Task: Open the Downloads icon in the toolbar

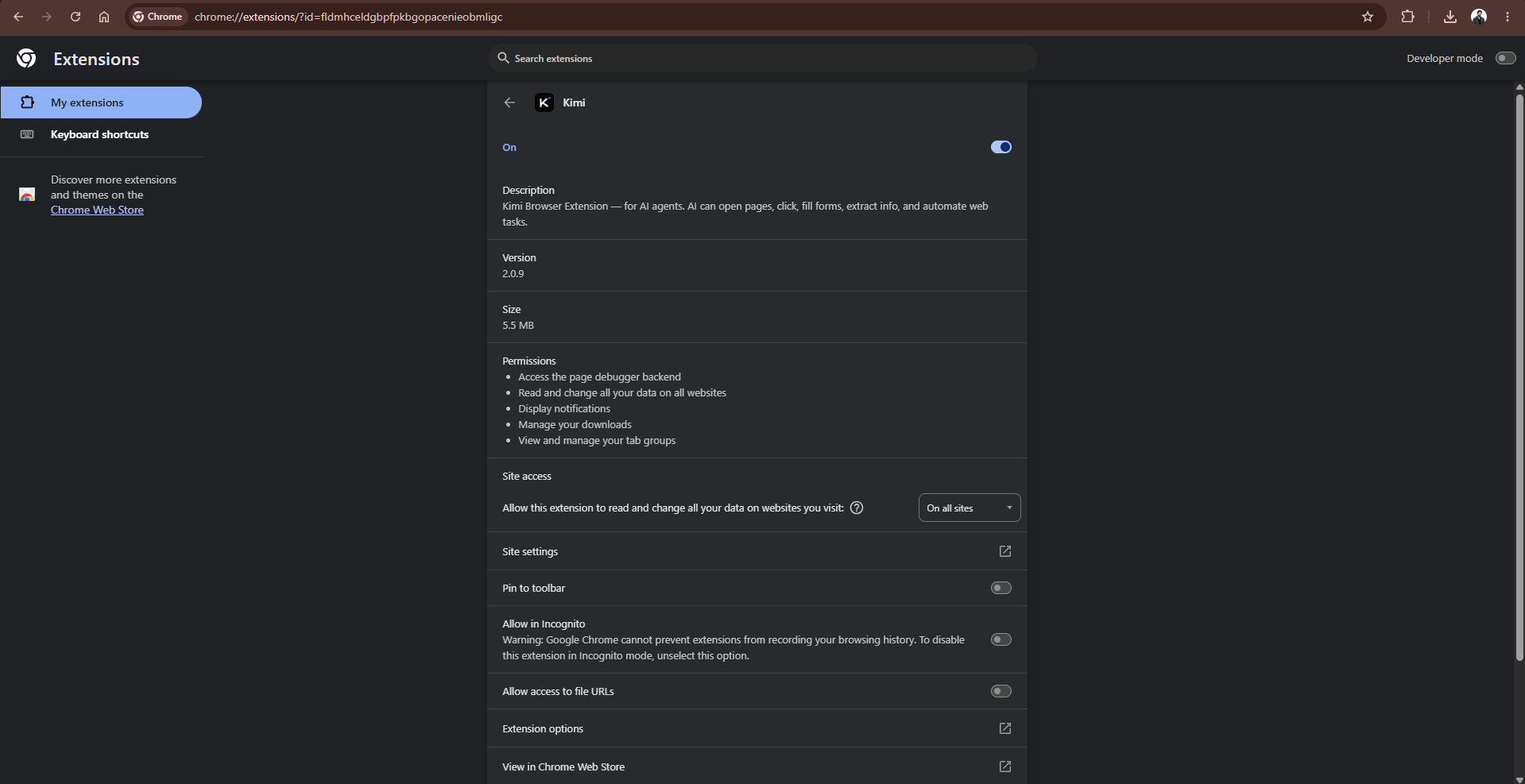Action: (1450, 17)
